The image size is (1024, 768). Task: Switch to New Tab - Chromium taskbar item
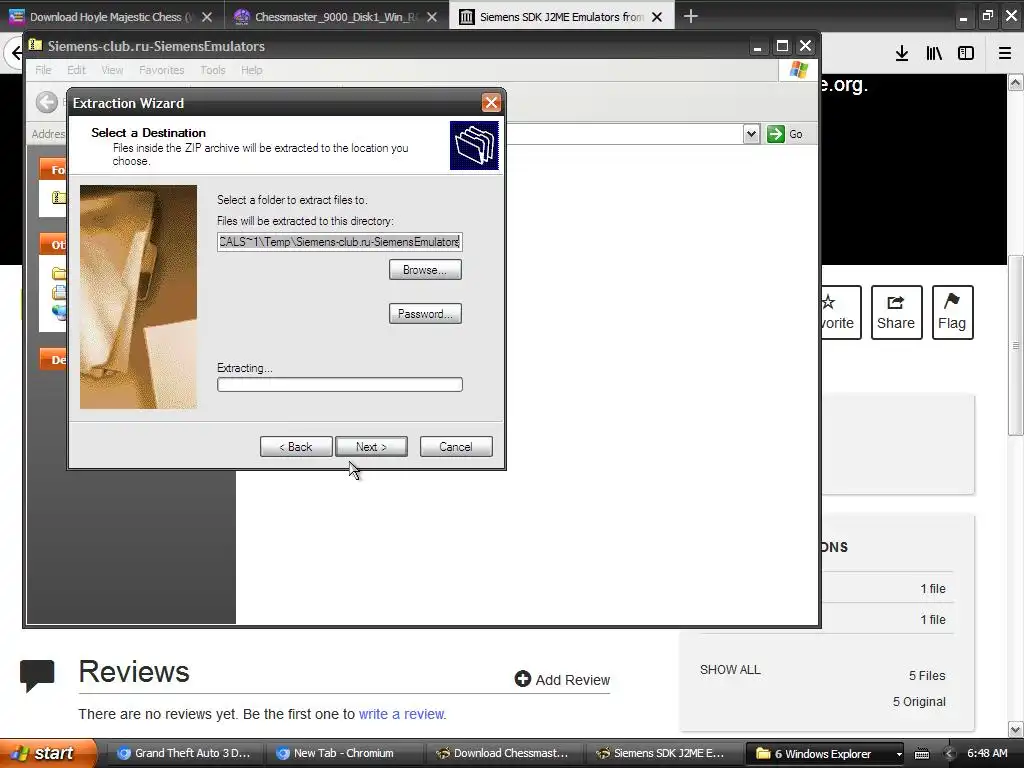[344, 753]
